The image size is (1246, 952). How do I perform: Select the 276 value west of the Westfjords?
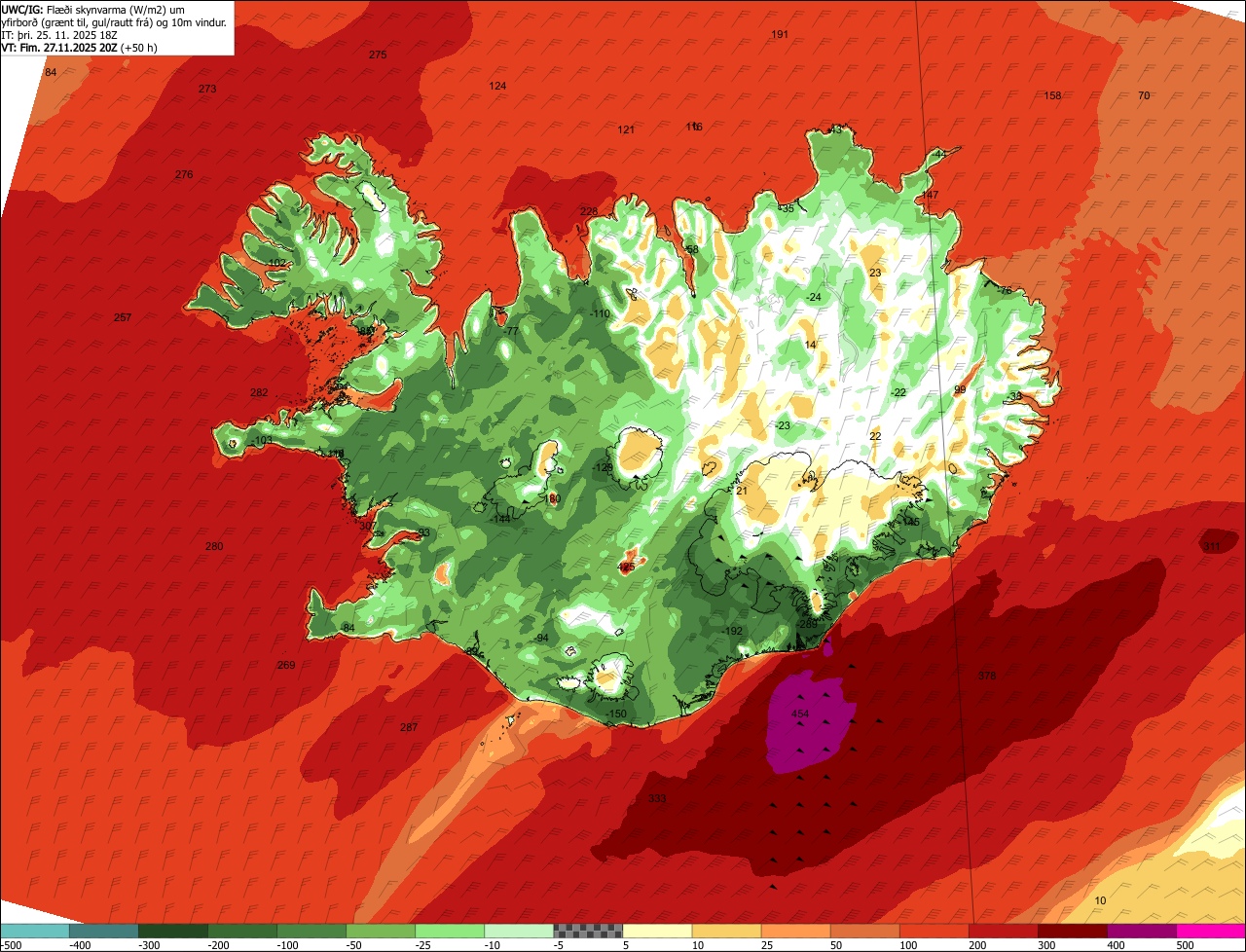tap(184, 175)
